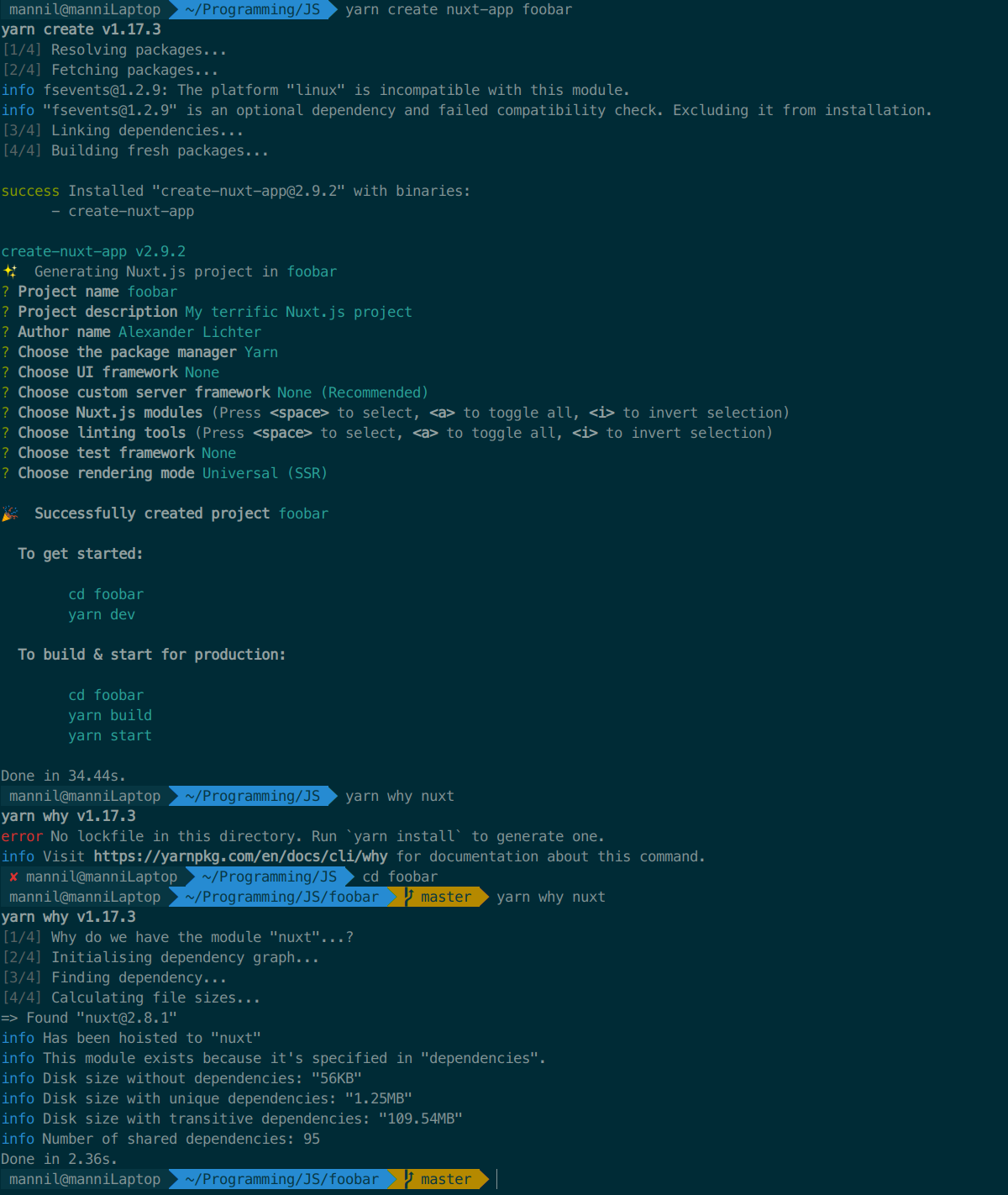Click '[1/4] Why do we have the module "nuxt"'
The height and width of the screenshot is (1195, 1008).
coord(177,937)
